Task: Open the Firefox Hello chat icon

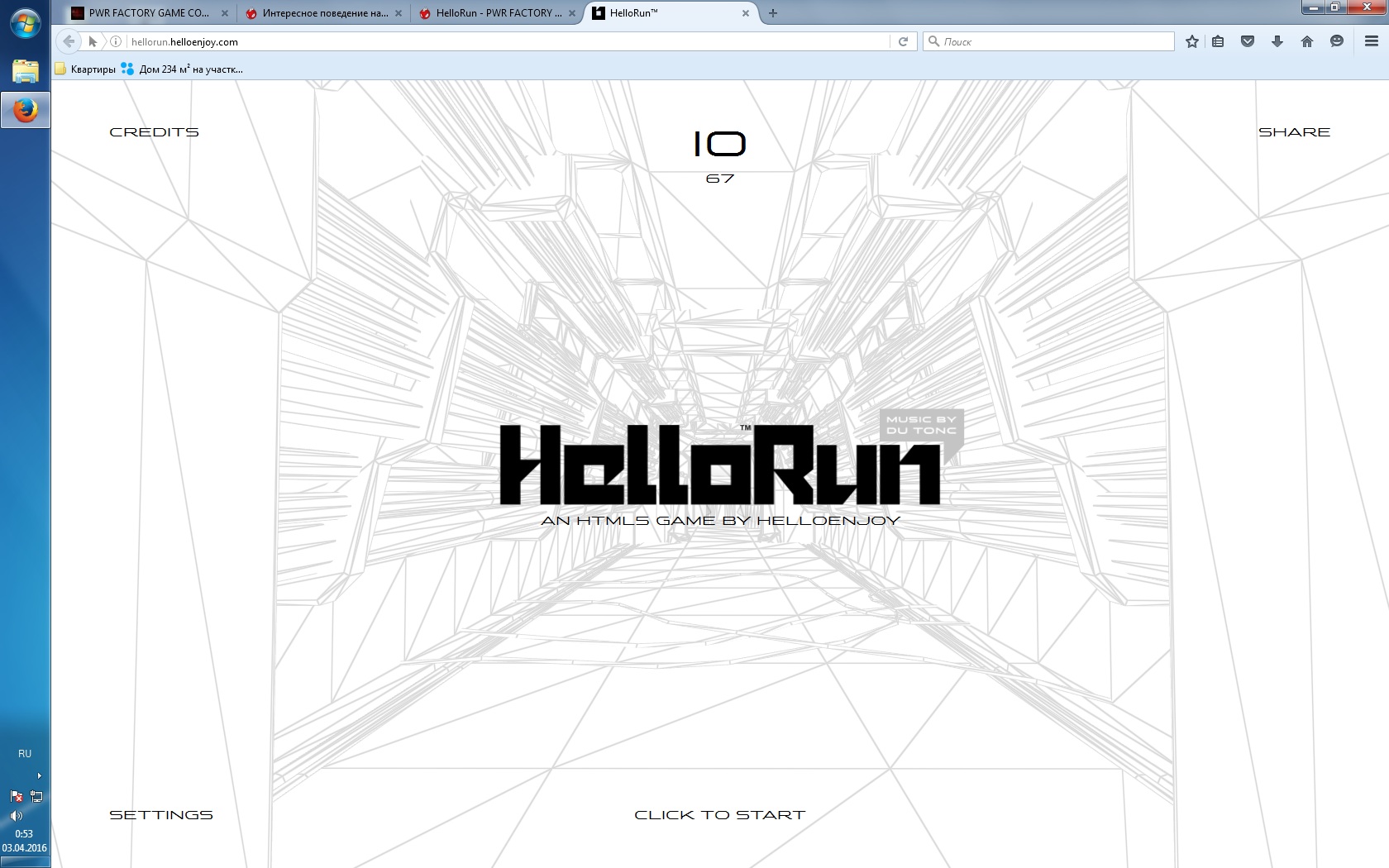Action: (1337, 41)
